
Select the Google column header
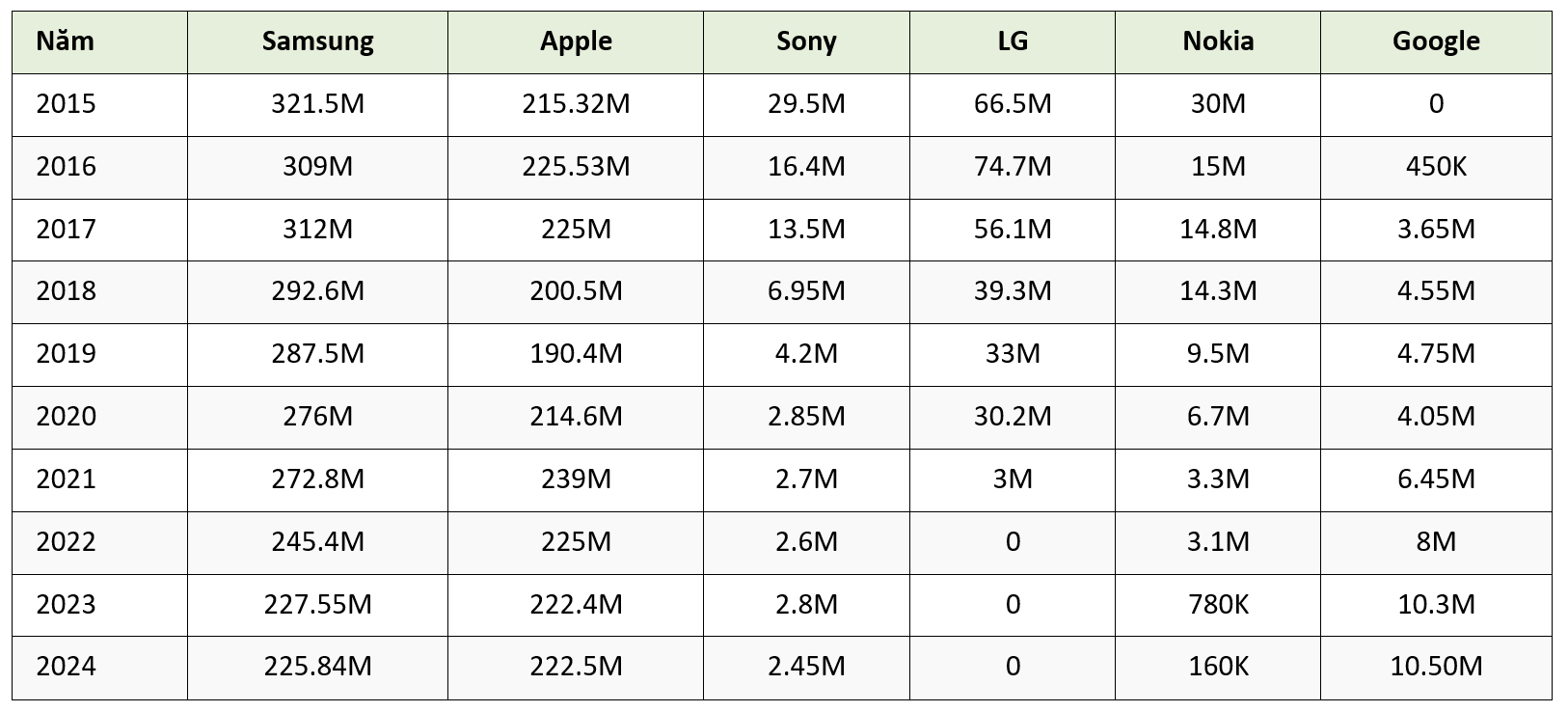point(1436,41)
